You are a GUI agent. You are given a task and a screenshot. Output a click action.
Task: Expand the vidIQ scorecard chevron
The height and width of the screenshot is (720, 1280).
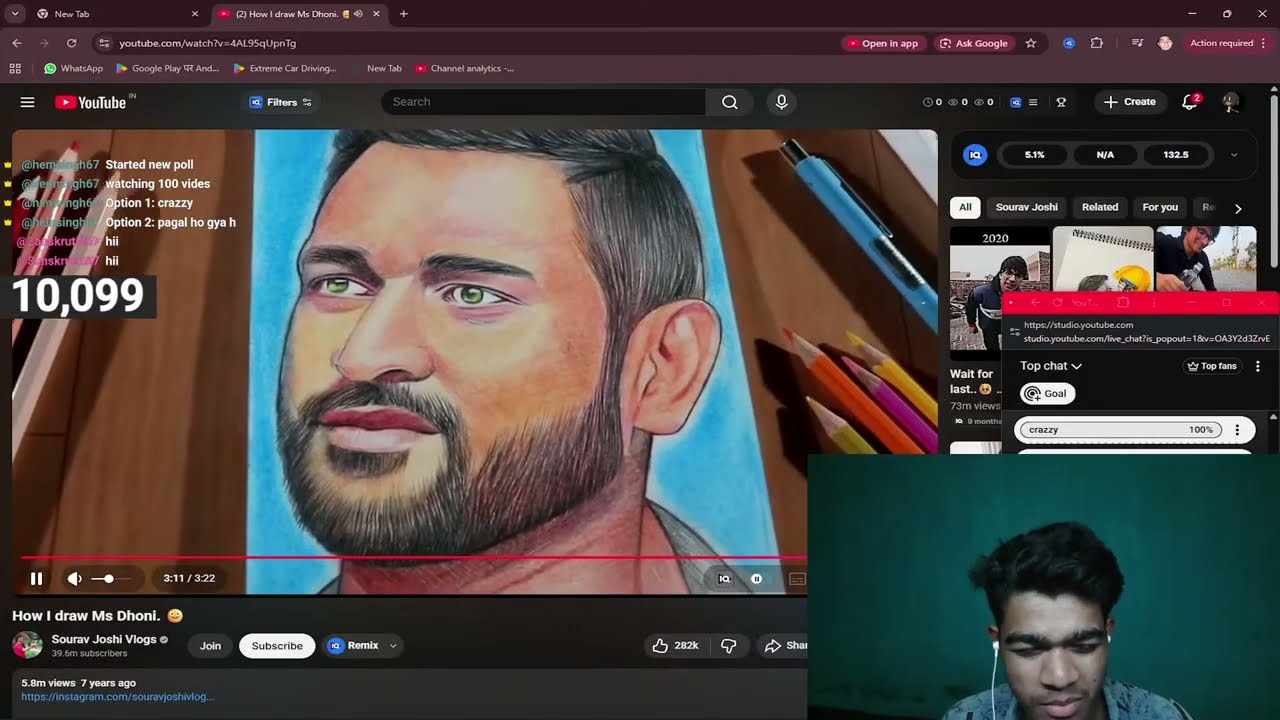pyautogui.click(x=1234, y=155)
